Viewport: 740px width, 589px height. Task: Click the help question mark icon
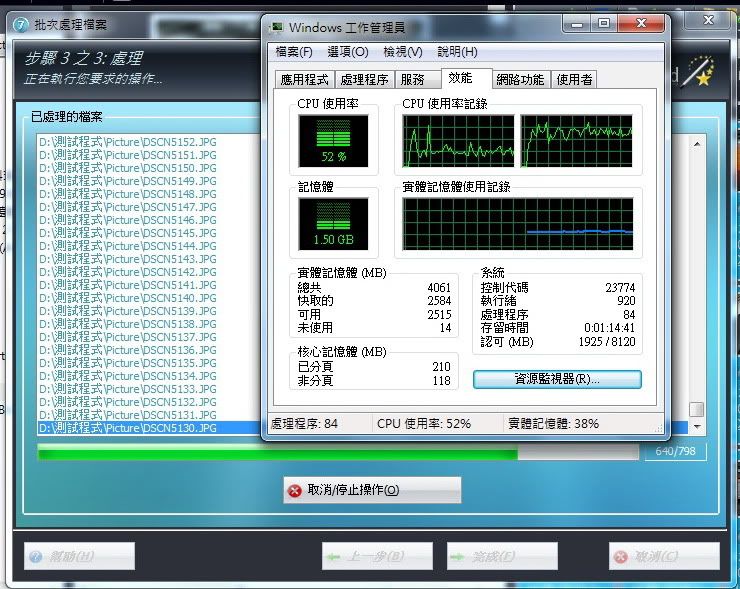[x=36, y=557]
